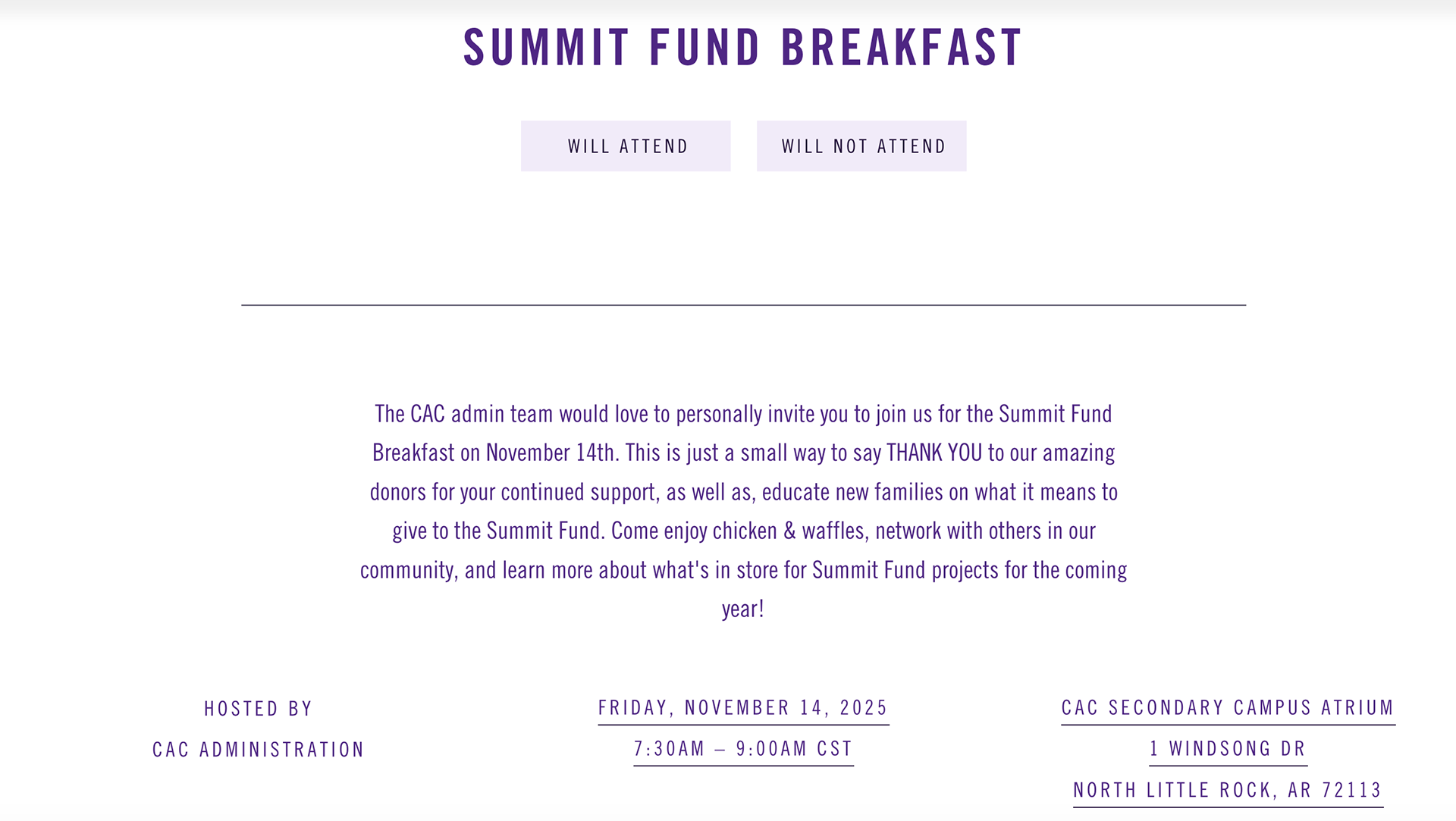Click the line starting with community, and learn

tap(743, 570)
